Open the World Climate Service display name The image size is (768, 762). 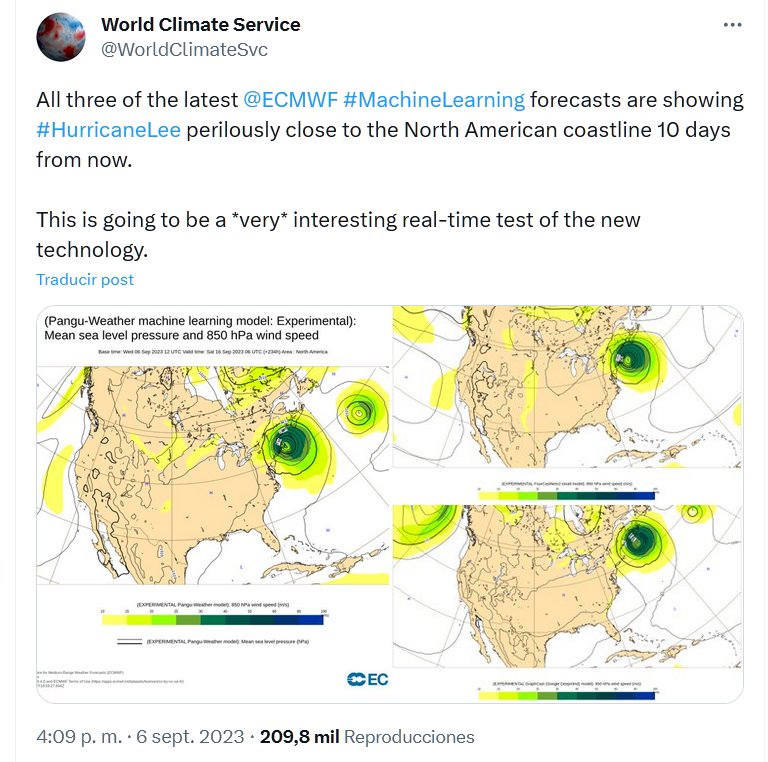point(201,24)
